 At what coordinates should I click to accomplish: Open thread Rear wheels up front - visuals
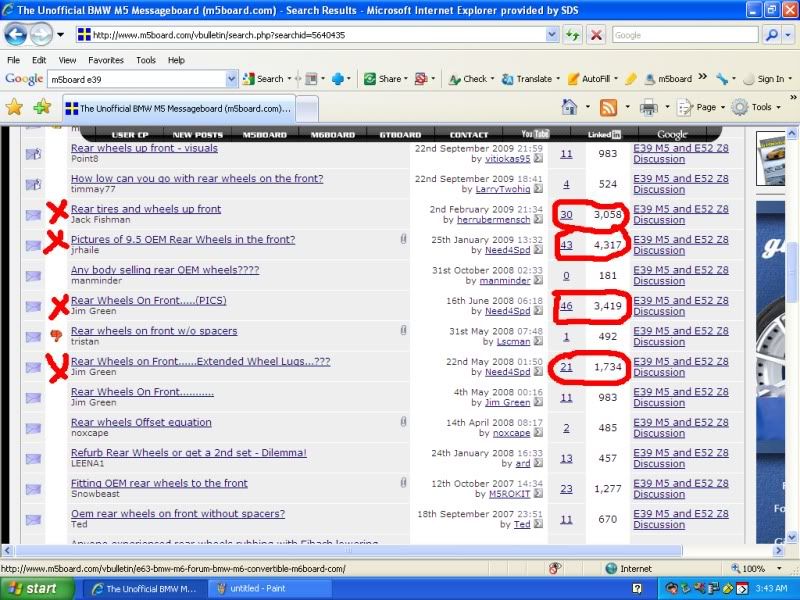click(x=144, y=148)
